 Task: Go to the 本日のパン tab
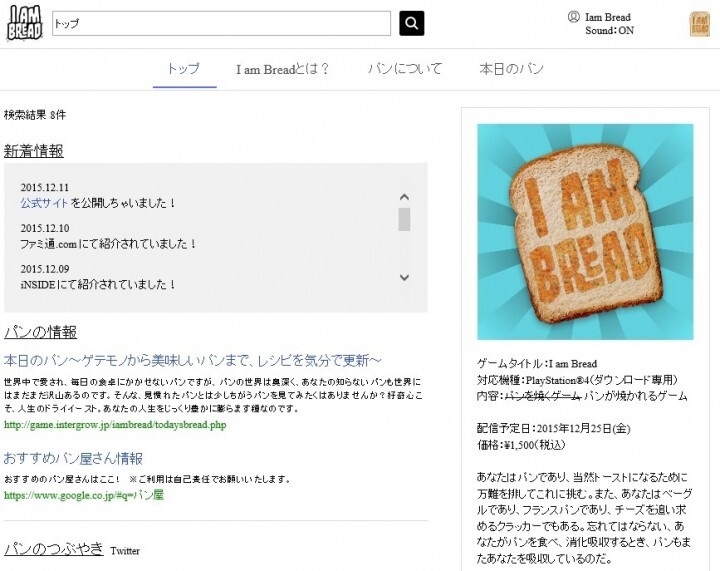pos(512,69)
